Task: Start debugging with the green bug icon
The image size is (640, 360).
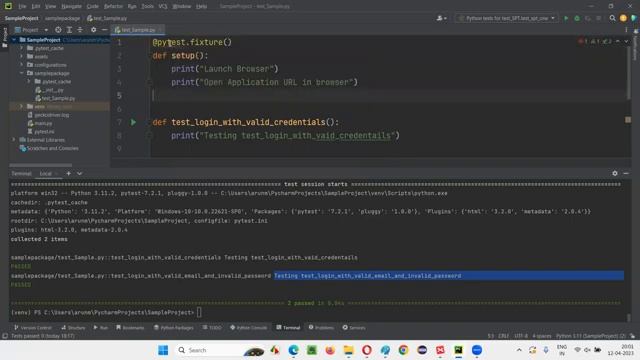Action: (577, 18)
